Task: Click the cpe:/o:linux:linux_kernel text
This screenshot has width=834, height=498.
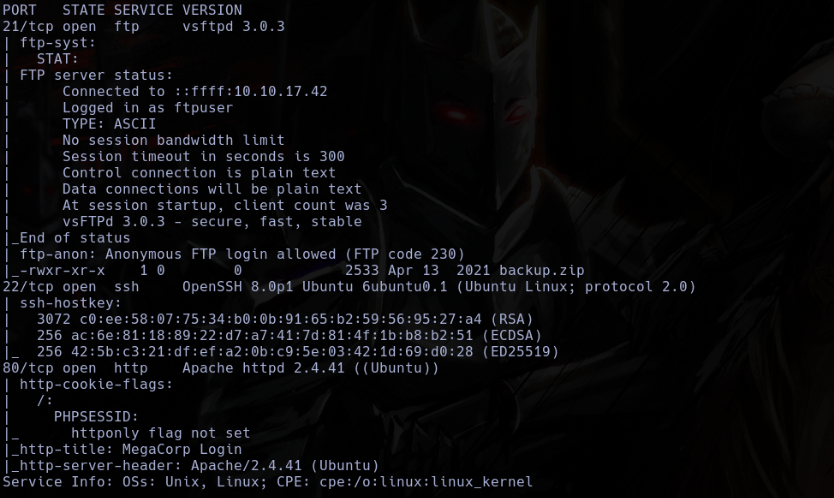Action: pyautogui.click(x=426, y=482)
